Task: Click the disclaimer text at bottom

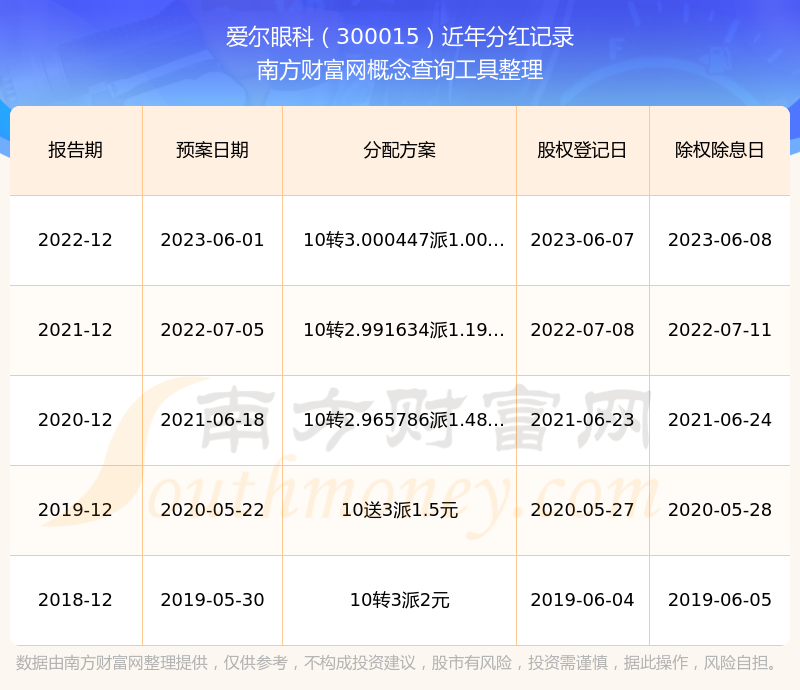Action: coord(396,663)
